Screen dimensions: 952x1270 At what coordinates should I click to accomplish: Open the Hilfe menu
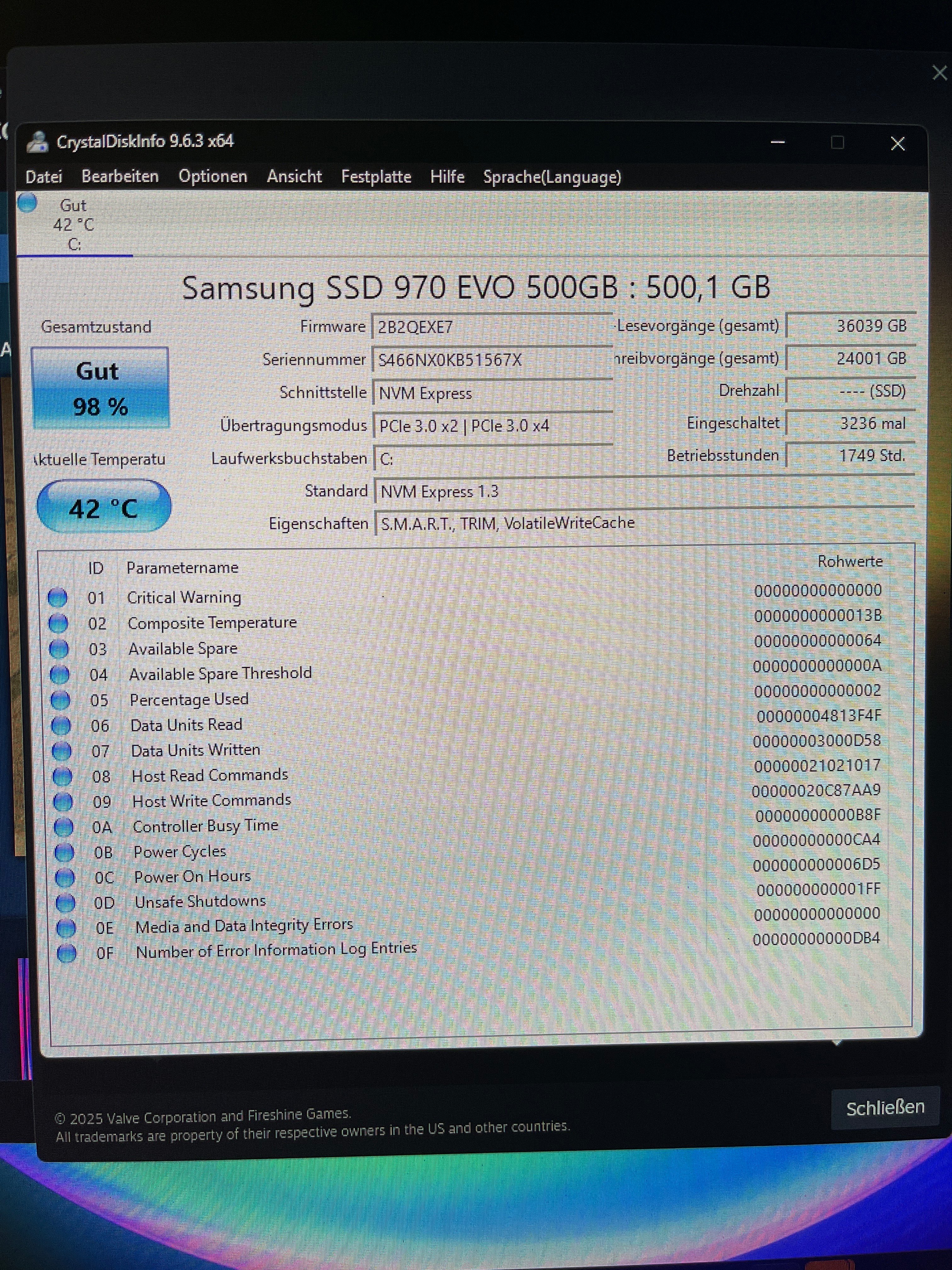click(447, 176)
